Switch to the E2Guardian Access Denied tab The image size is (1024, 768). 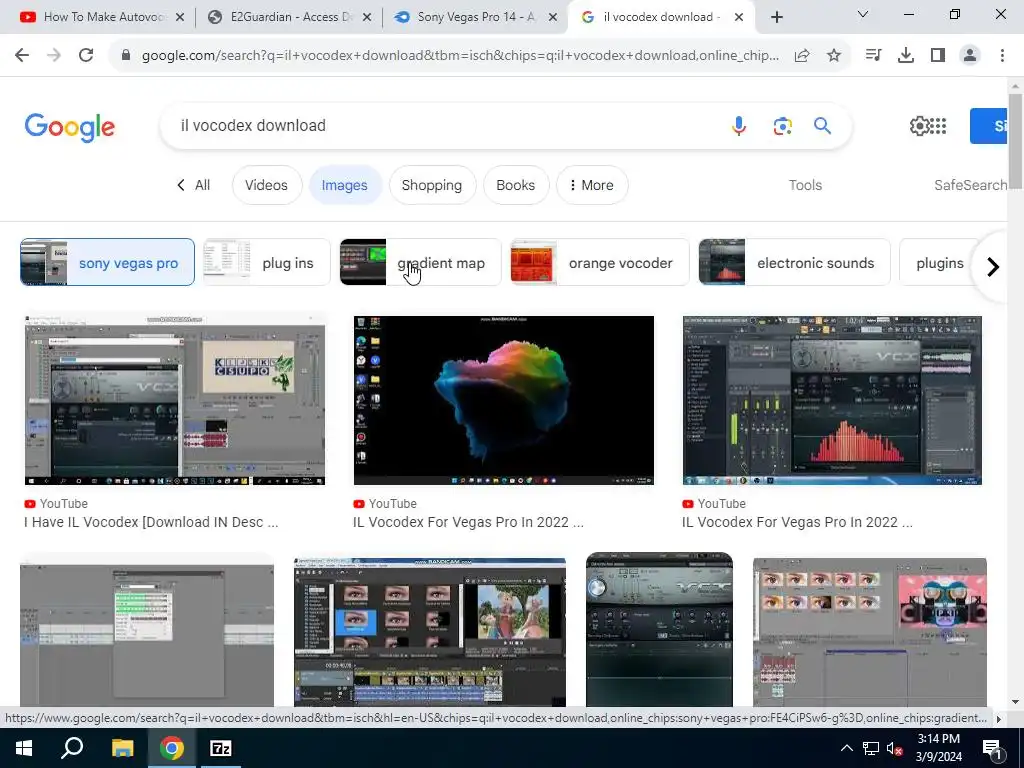point(287,17)
